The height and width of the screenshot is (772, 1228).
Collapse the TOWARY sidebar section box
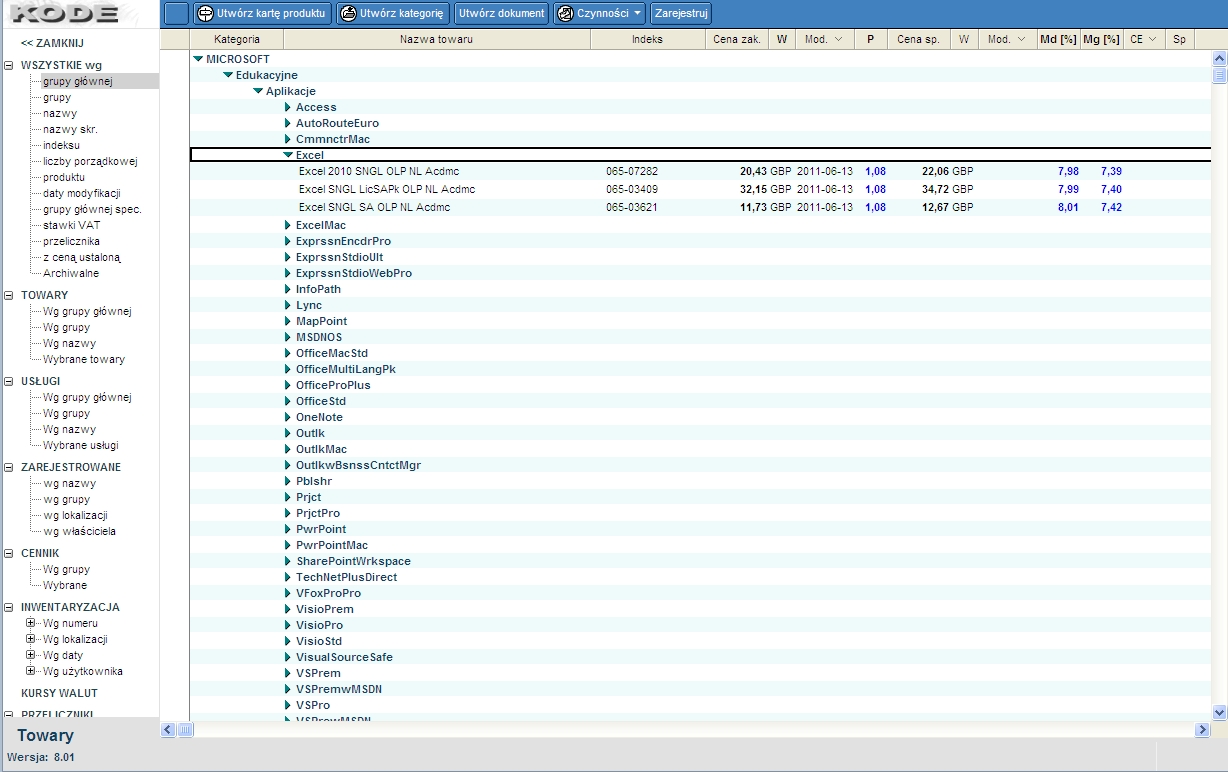tap(9, 295)
